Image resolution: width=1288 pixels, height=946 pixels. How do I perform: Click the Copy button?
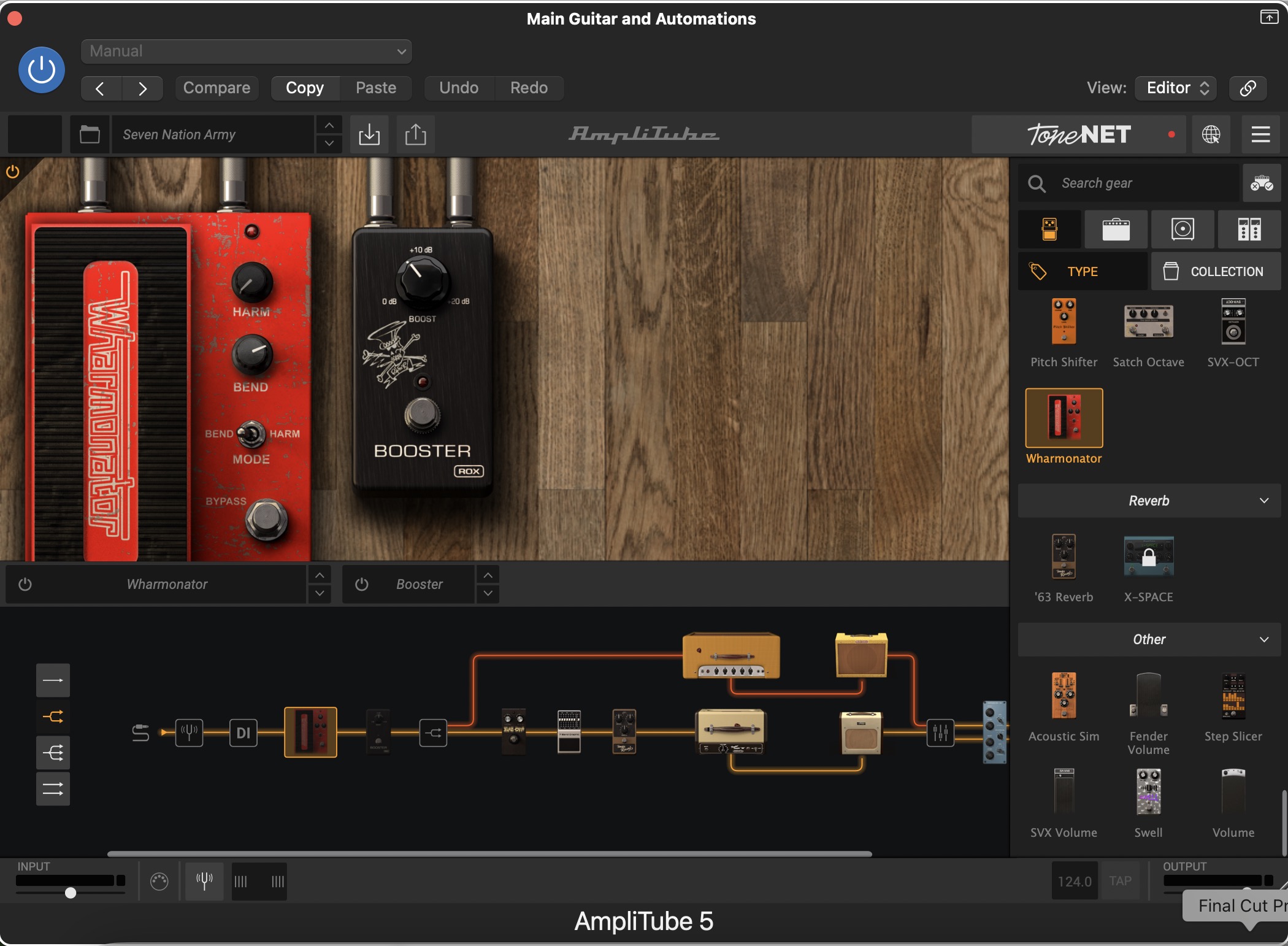[305, 88]
